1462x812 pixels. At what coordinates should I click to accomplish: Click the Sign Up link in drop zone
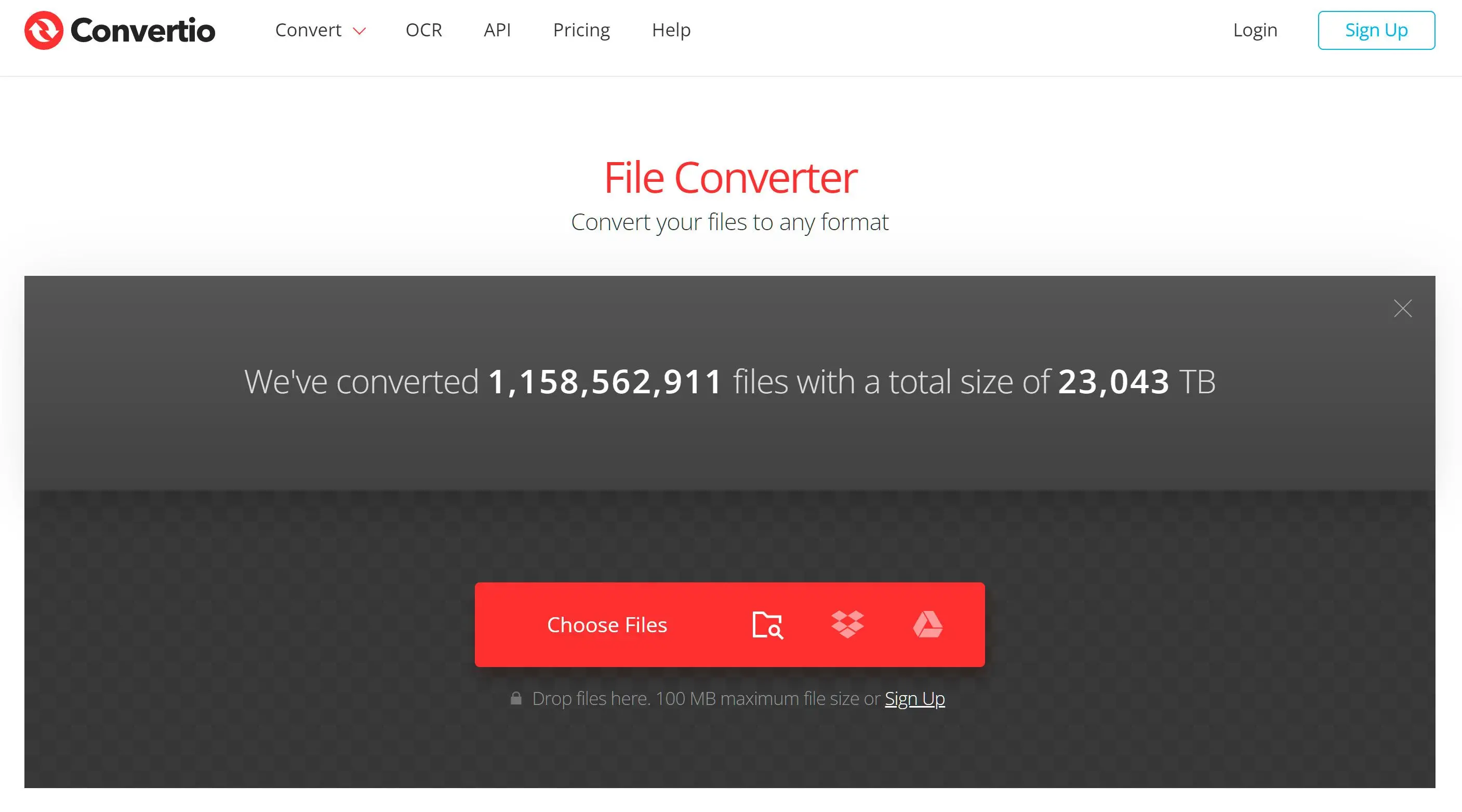tap(915, 698)
